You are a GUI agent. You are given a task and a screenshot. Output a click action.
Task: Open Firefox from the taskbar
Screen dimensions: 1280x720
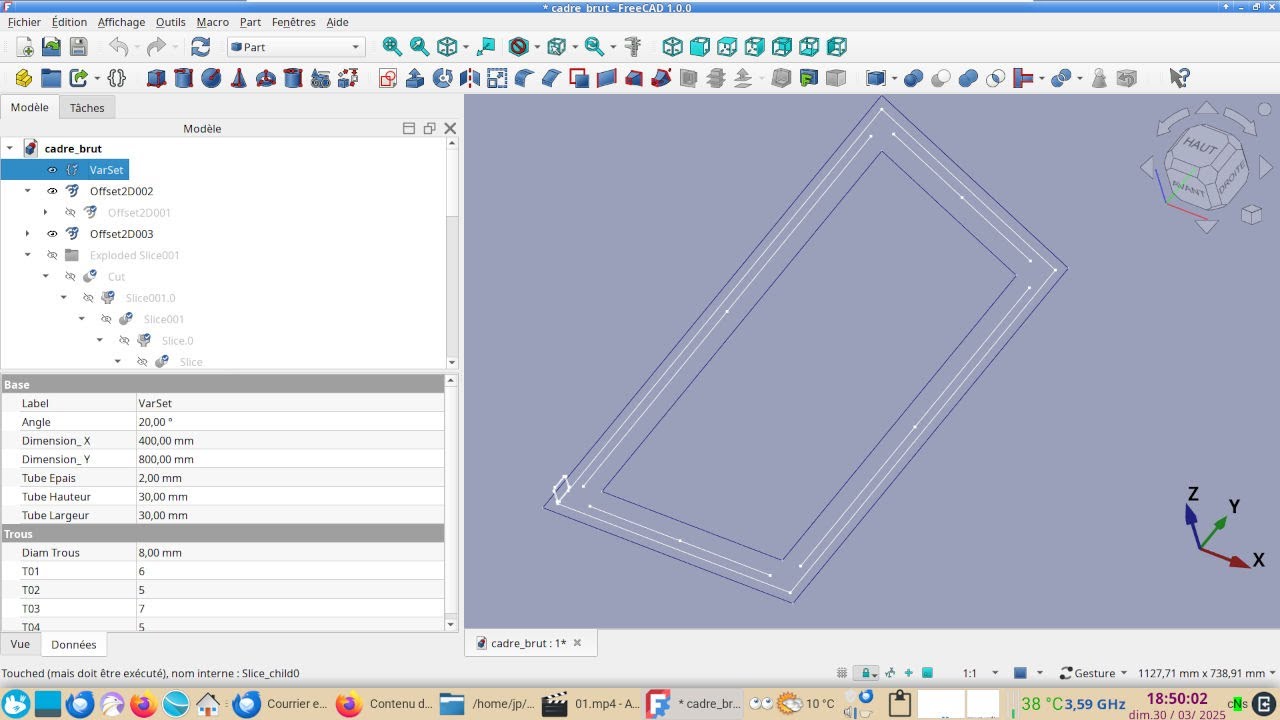point(144,704)
